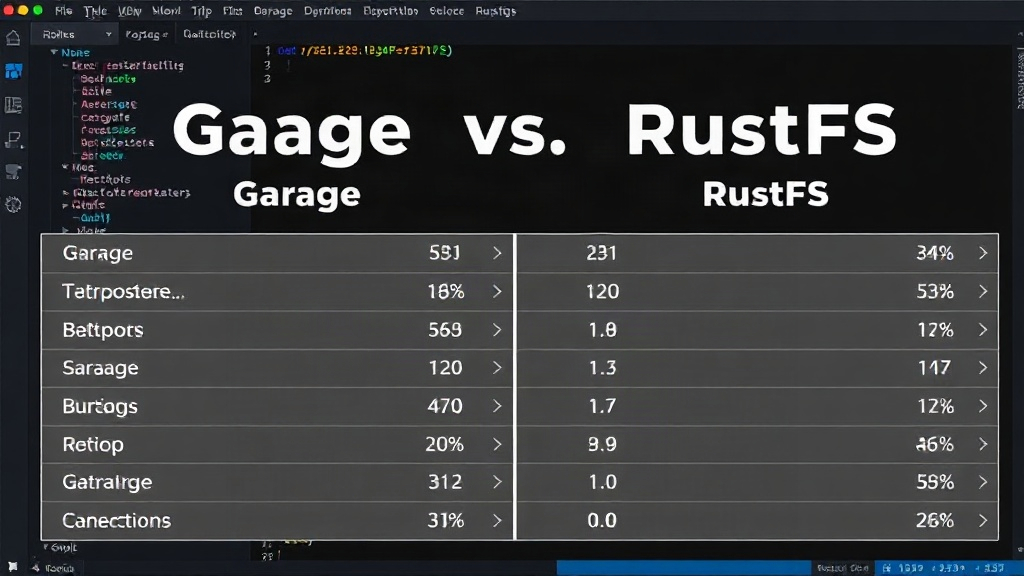Expand the Garage row chevron with value 581
Image resolution: width=1024 pixels, height=576 pixels.
click(x=497, y=253)
